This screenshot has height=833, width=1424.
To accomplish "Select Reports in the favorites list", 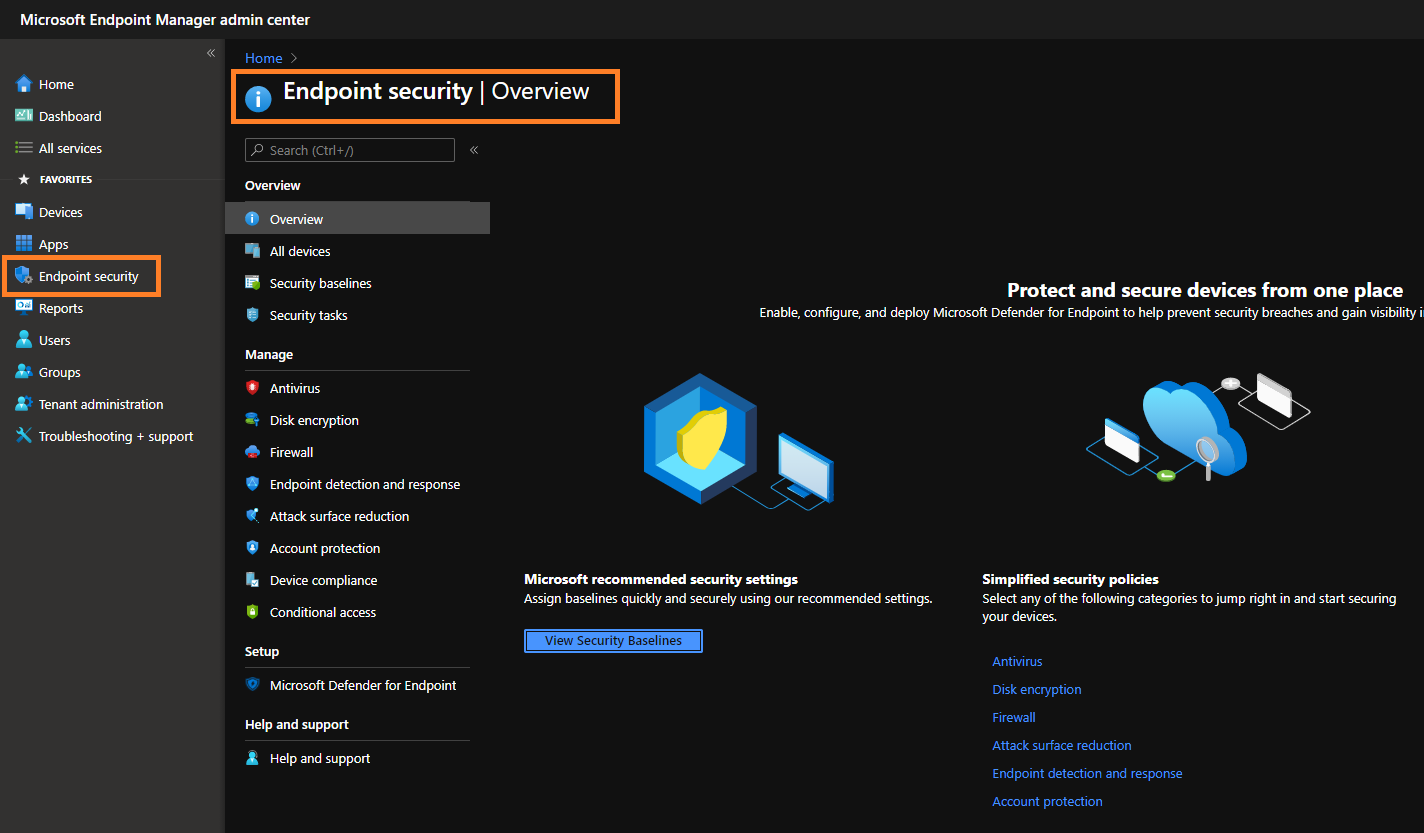I will coord(61,308).
